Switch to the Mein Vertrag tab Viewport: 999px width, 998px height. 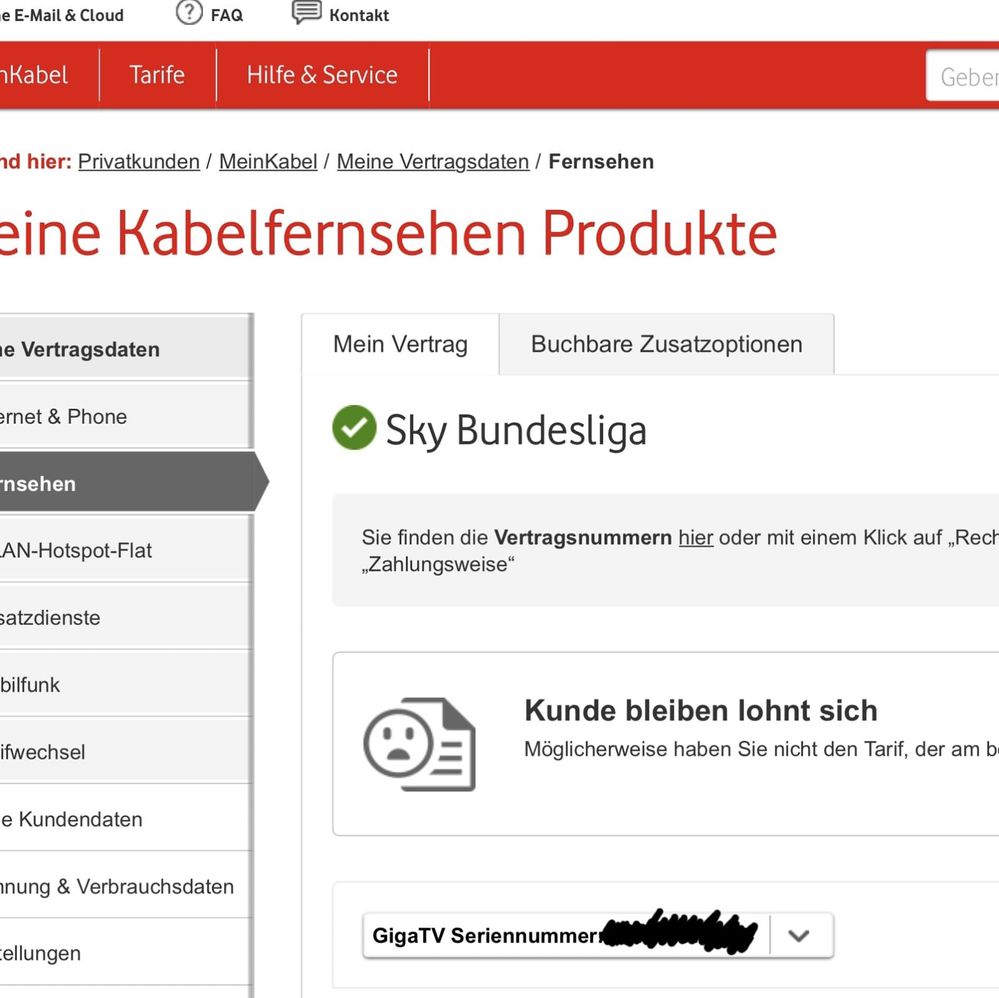point(400,344)
